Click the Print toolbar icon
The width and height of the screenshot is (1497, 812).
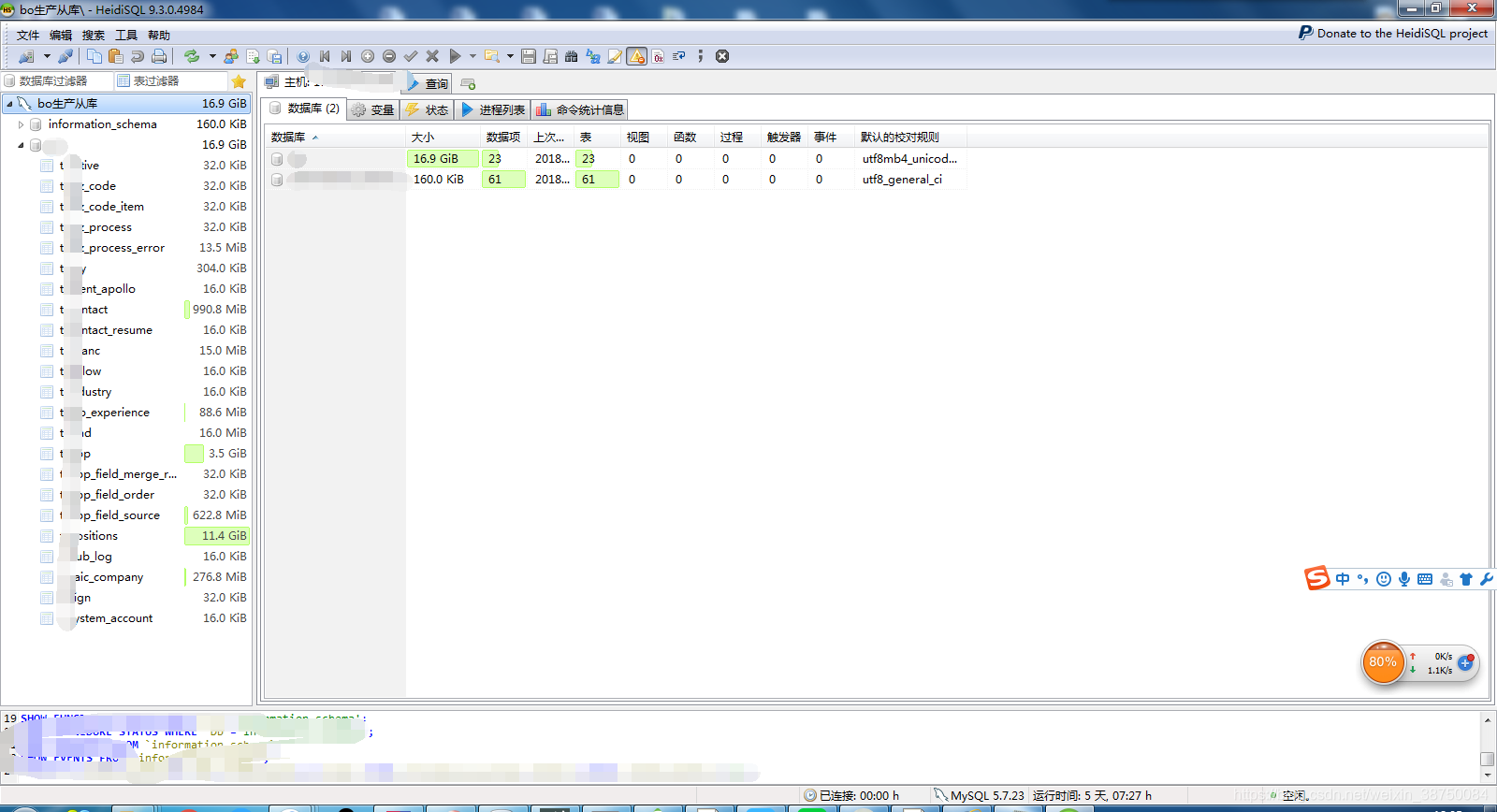[159, 56]
